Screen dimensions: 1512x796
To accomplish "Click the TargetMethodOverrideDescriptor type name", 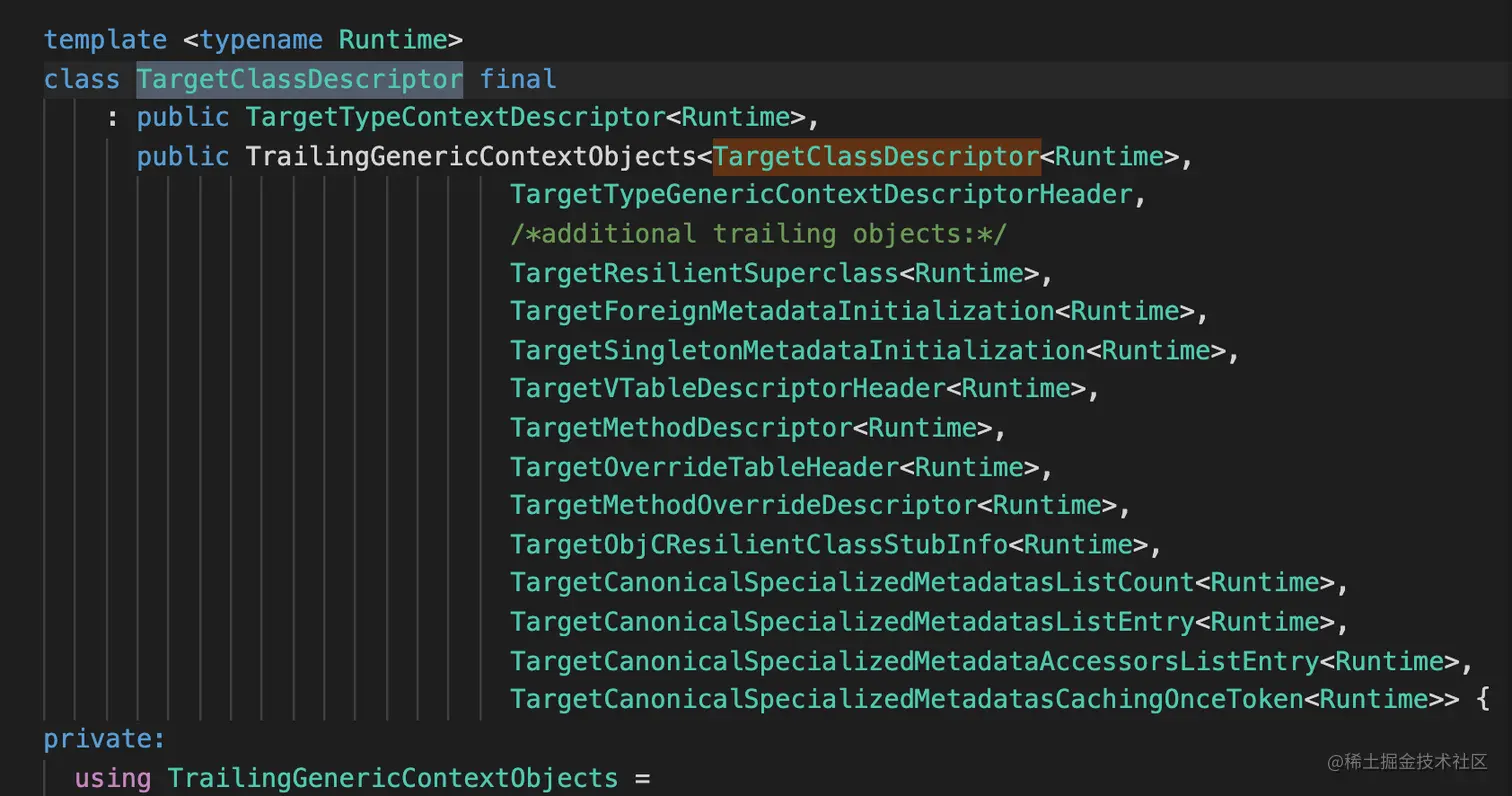I will click(x=742, y=505).
